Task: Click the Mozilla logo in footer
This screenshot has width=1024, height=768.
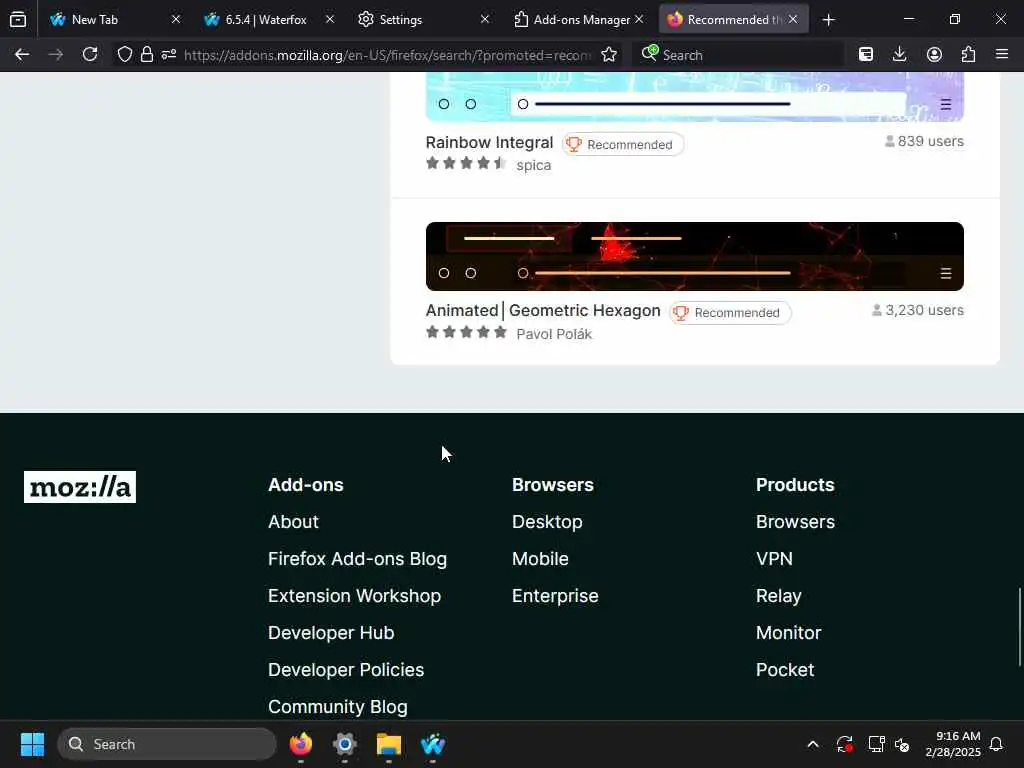Action: click(80, 487)
